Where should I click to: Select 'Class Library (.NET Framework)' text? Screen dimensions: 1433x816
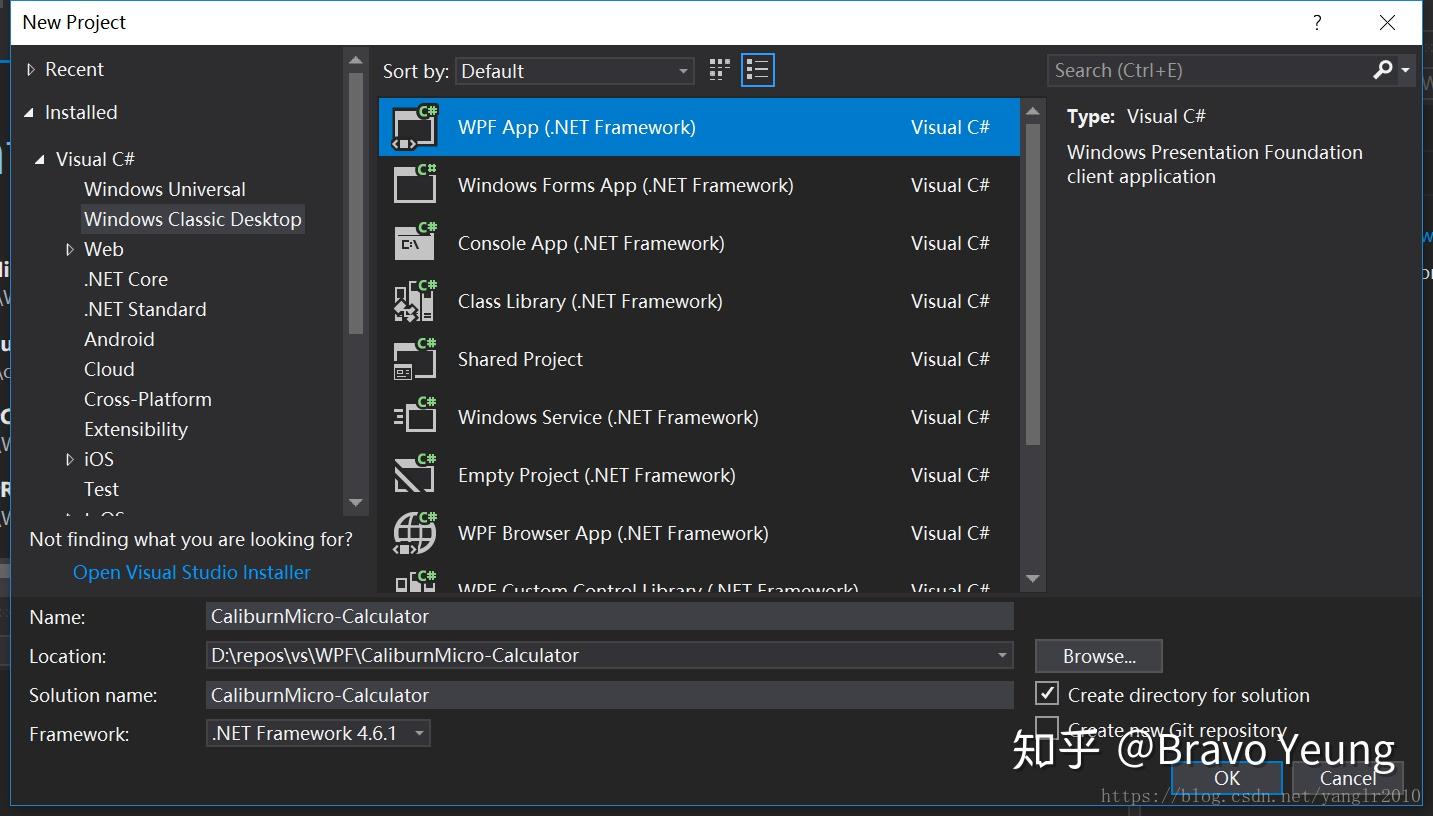pos(590,301)
